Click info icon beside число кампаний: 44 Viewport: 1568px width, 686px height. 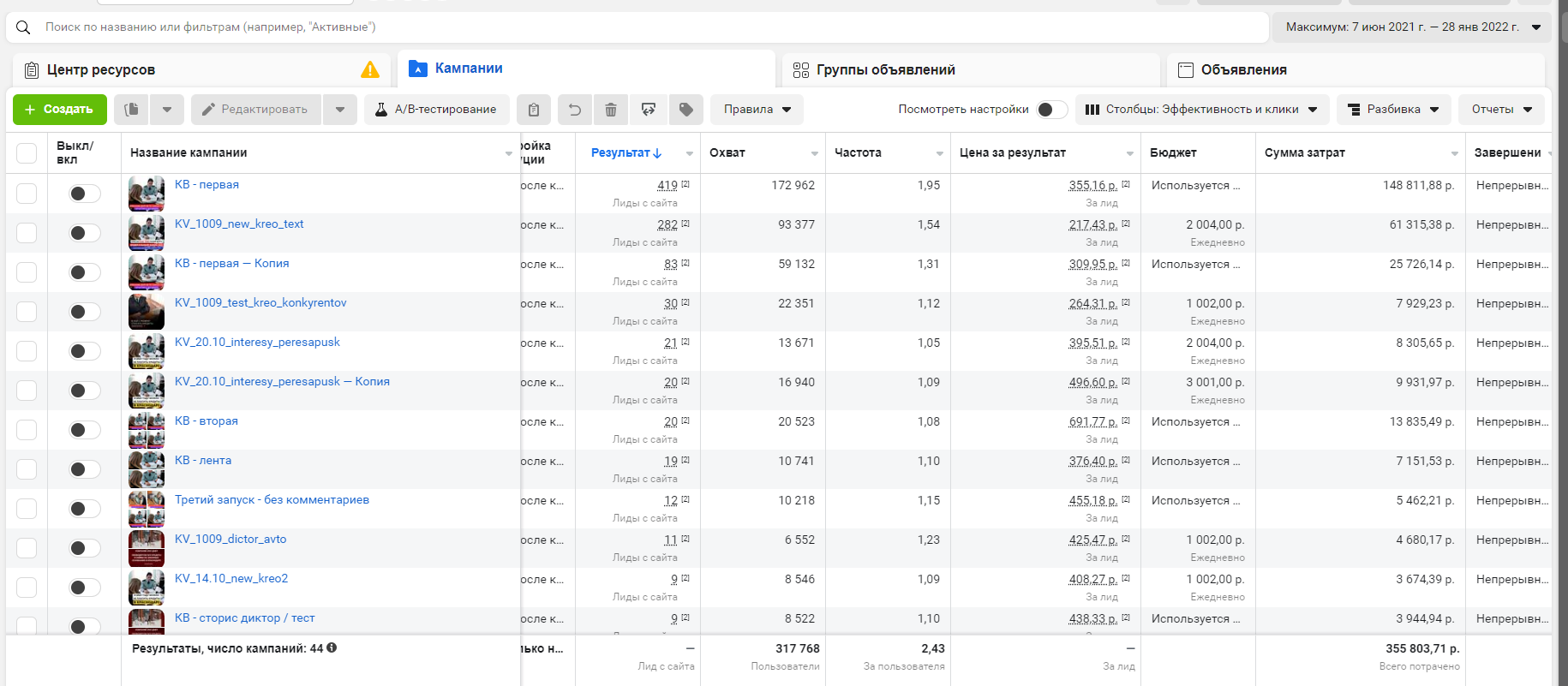[332, 648]
